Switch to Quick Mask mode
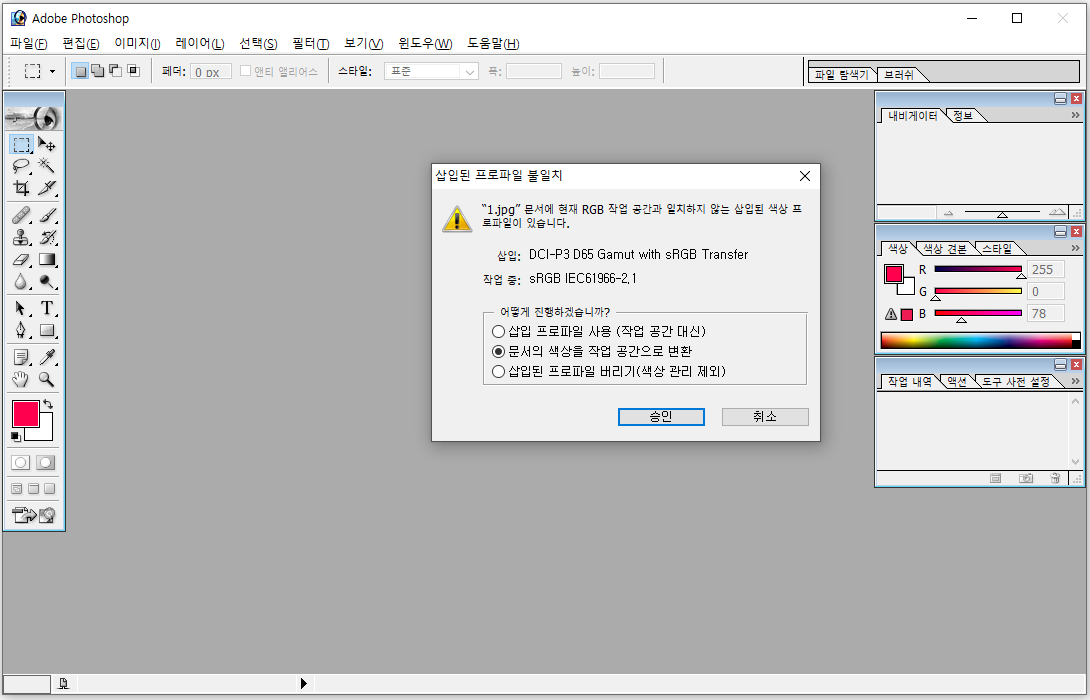Viewport: 1090px width, 700px height. click(46, 462)
